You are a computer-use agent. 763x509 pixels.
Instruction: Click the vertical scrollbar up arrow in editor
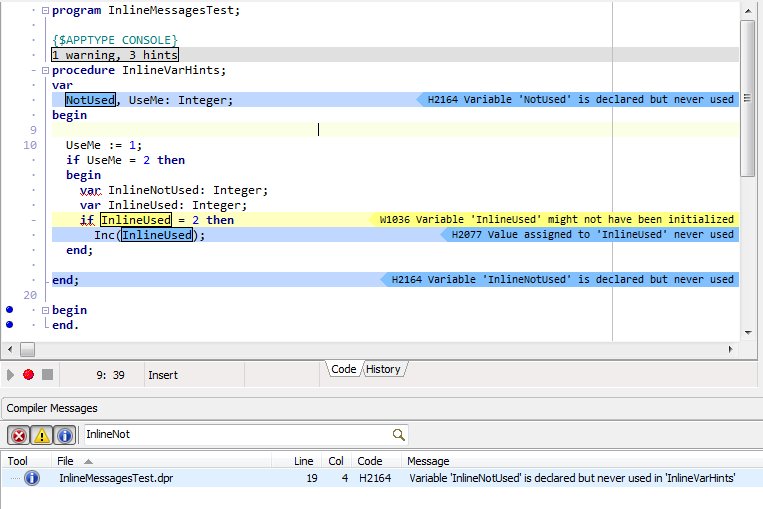click(748, 10)
